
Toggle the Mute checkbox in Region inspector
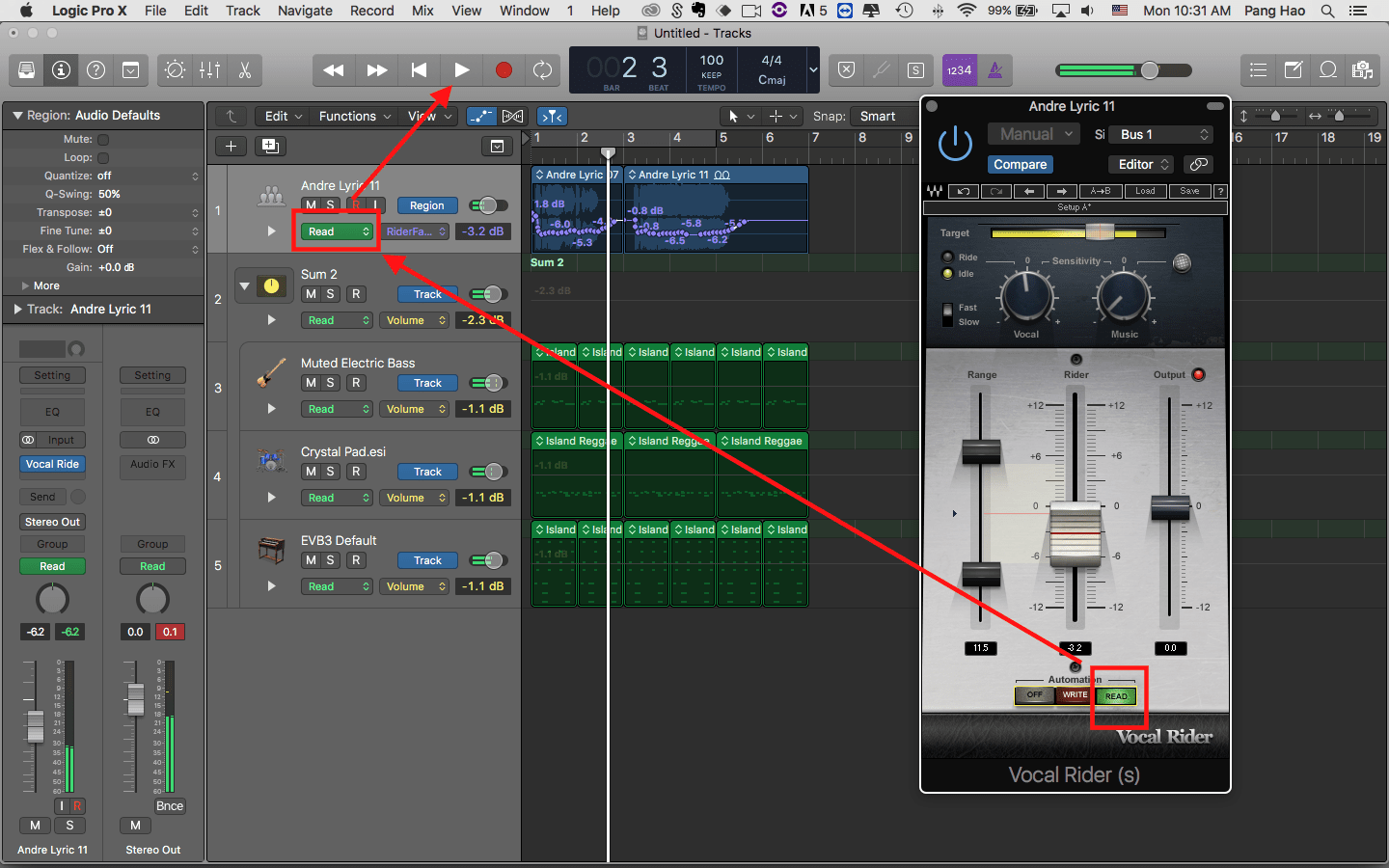(103, 140)
